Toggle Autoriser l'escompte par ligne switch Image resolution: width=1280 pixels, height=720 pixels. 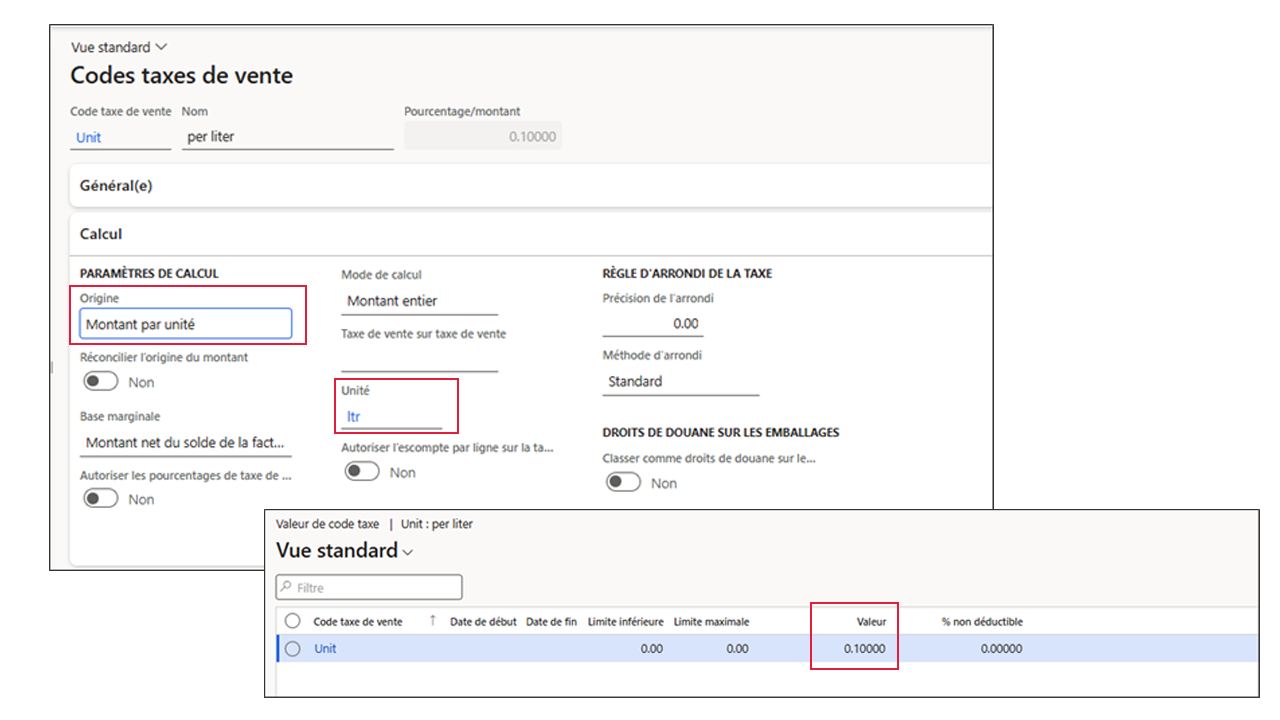361,472
